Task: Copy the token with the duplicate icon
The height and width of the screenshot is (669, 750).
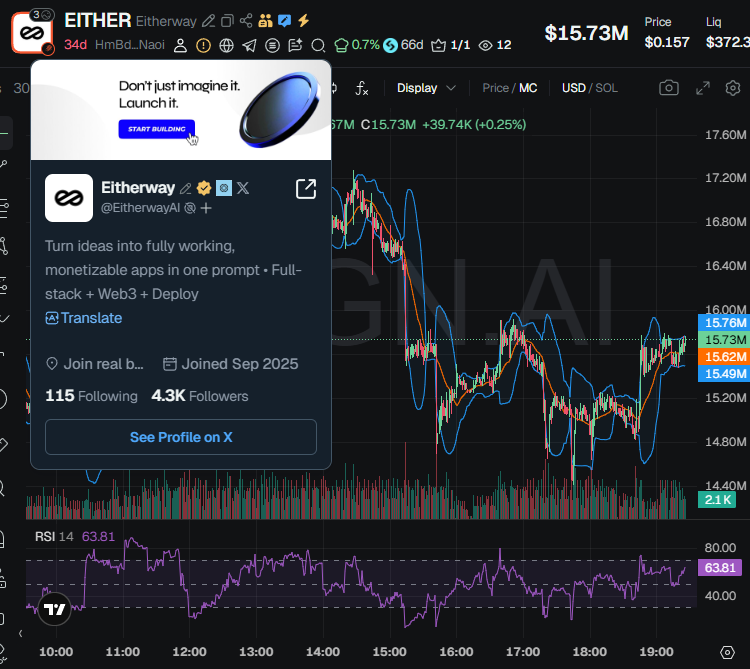Action: pyautogui.click(x=227, y=21)
